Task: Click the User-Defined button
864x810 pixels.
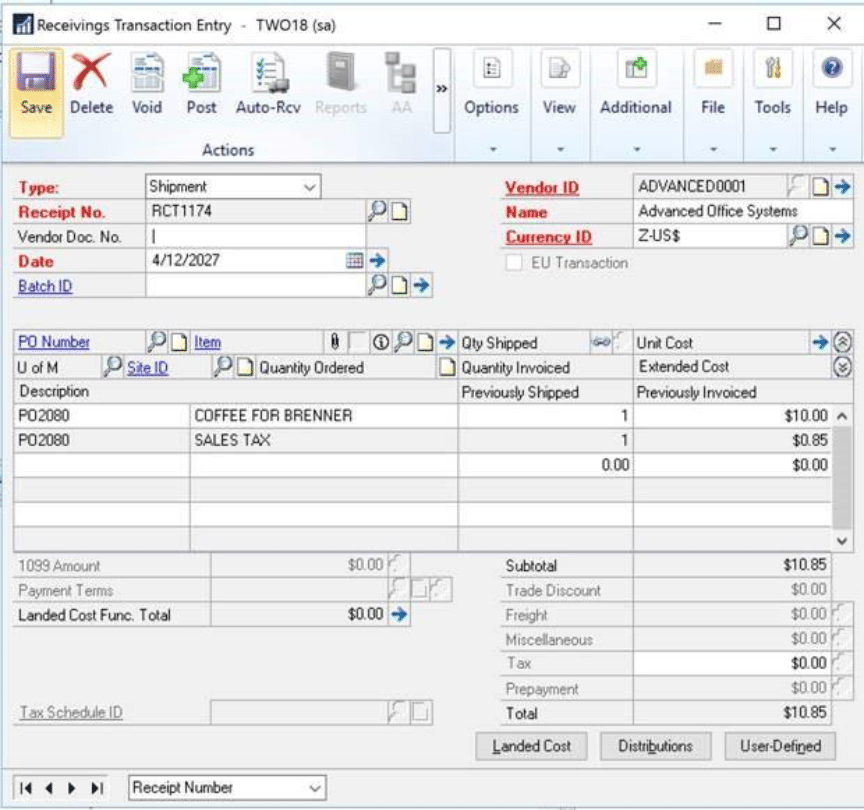Action: coord(780,746)
